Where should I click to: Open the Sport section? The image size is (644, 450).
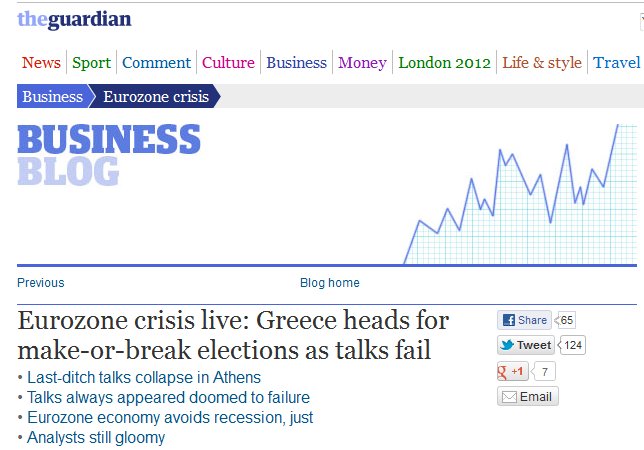pyautogui.click(x=91, y=63)
